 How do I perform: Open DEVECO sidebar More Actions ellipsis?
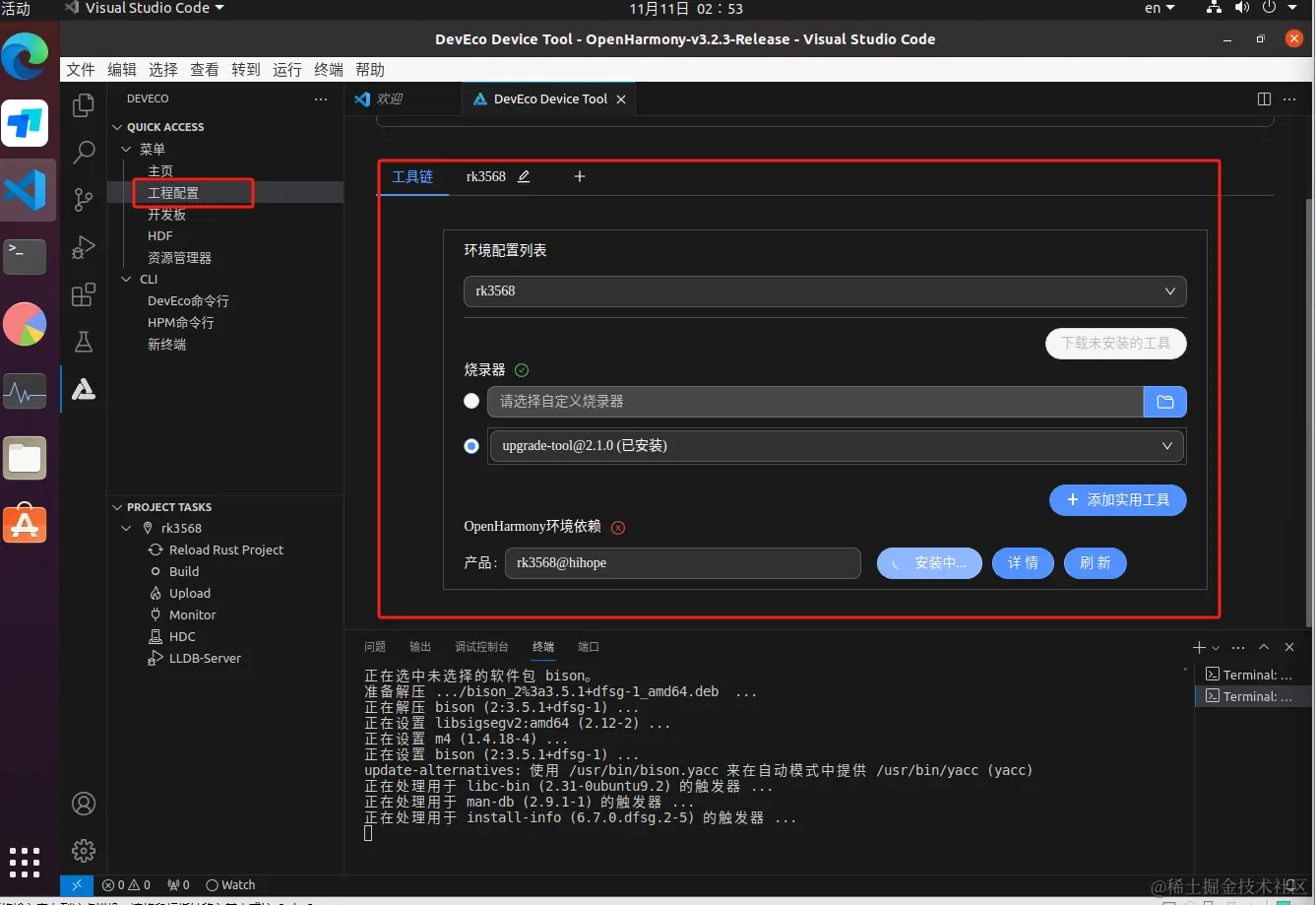tap(321, 98)
